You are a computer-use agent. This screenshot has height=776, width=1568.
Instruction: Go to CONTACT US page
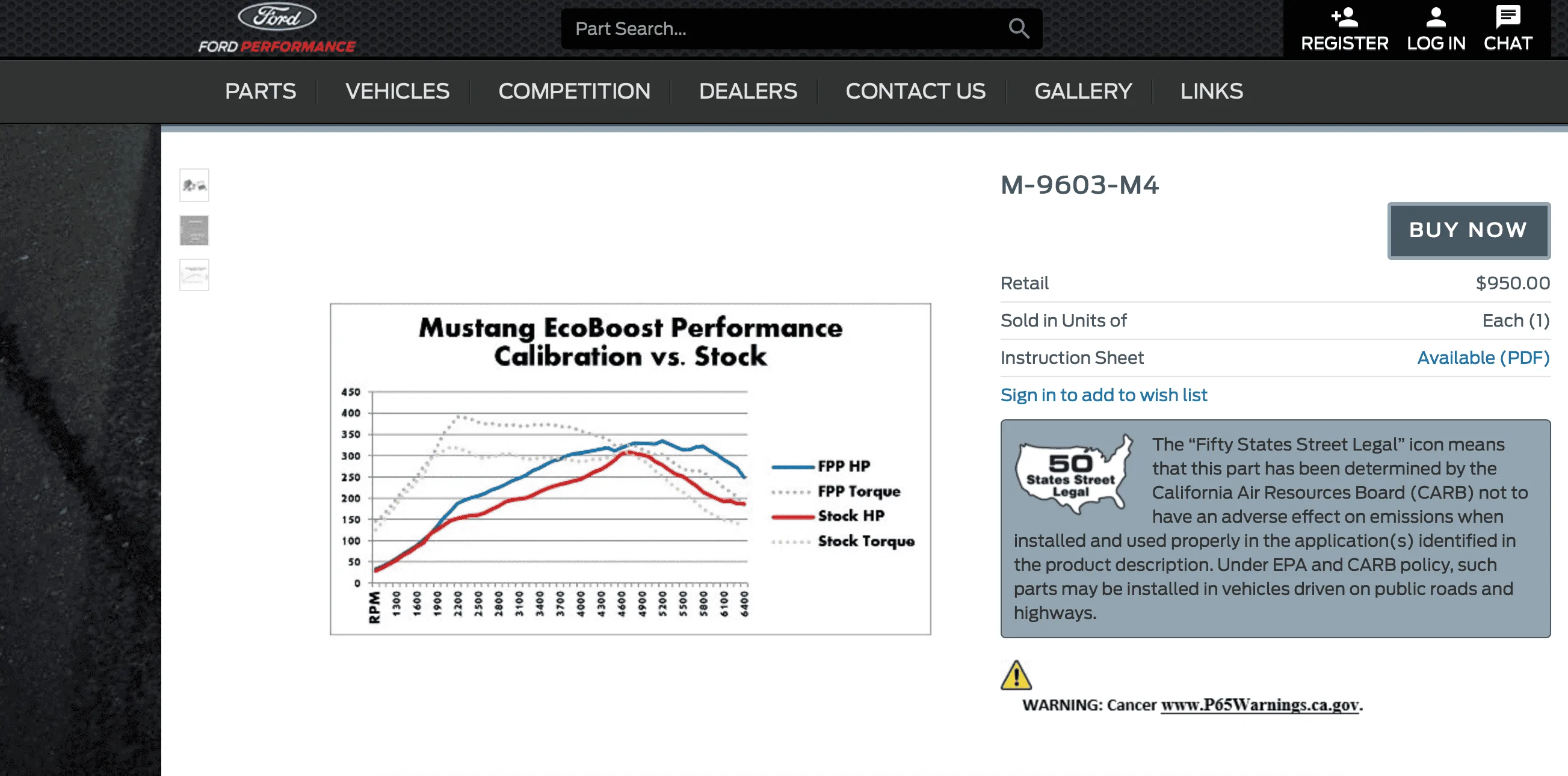tap(915, 91)
